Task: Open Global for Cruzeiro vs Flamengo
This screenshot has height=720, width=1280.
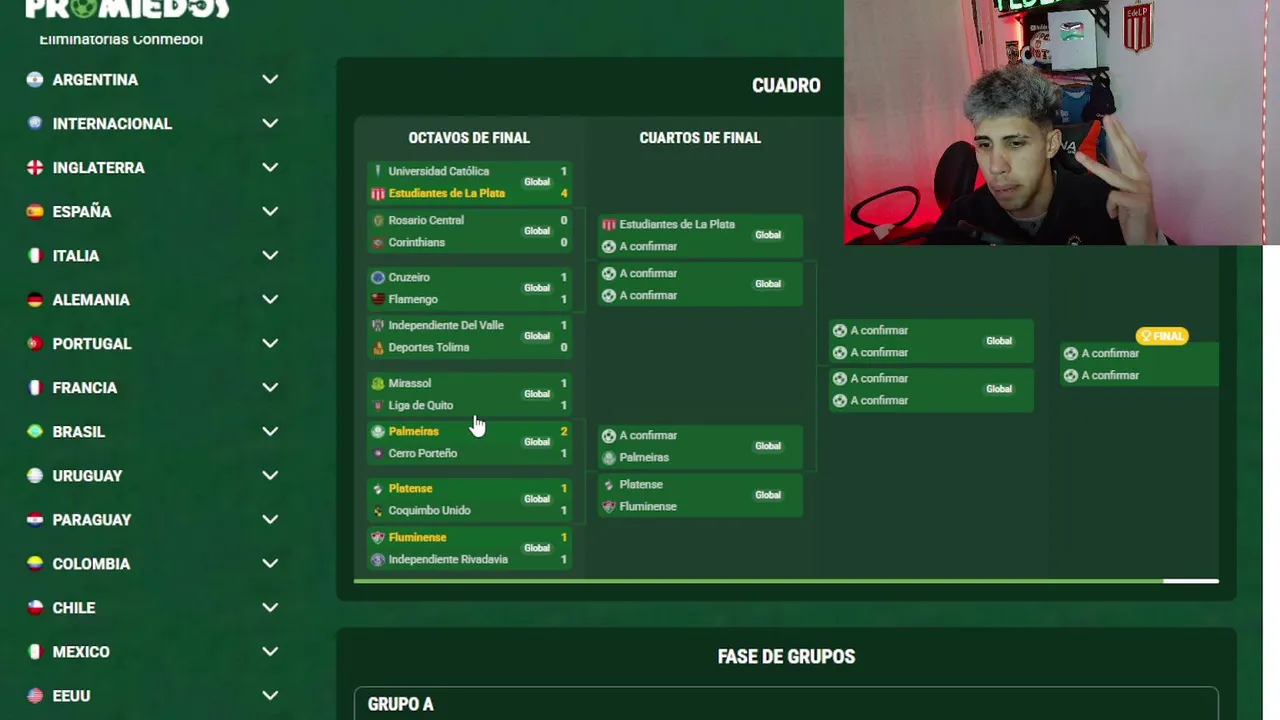Action: click(x=537, y=288)
